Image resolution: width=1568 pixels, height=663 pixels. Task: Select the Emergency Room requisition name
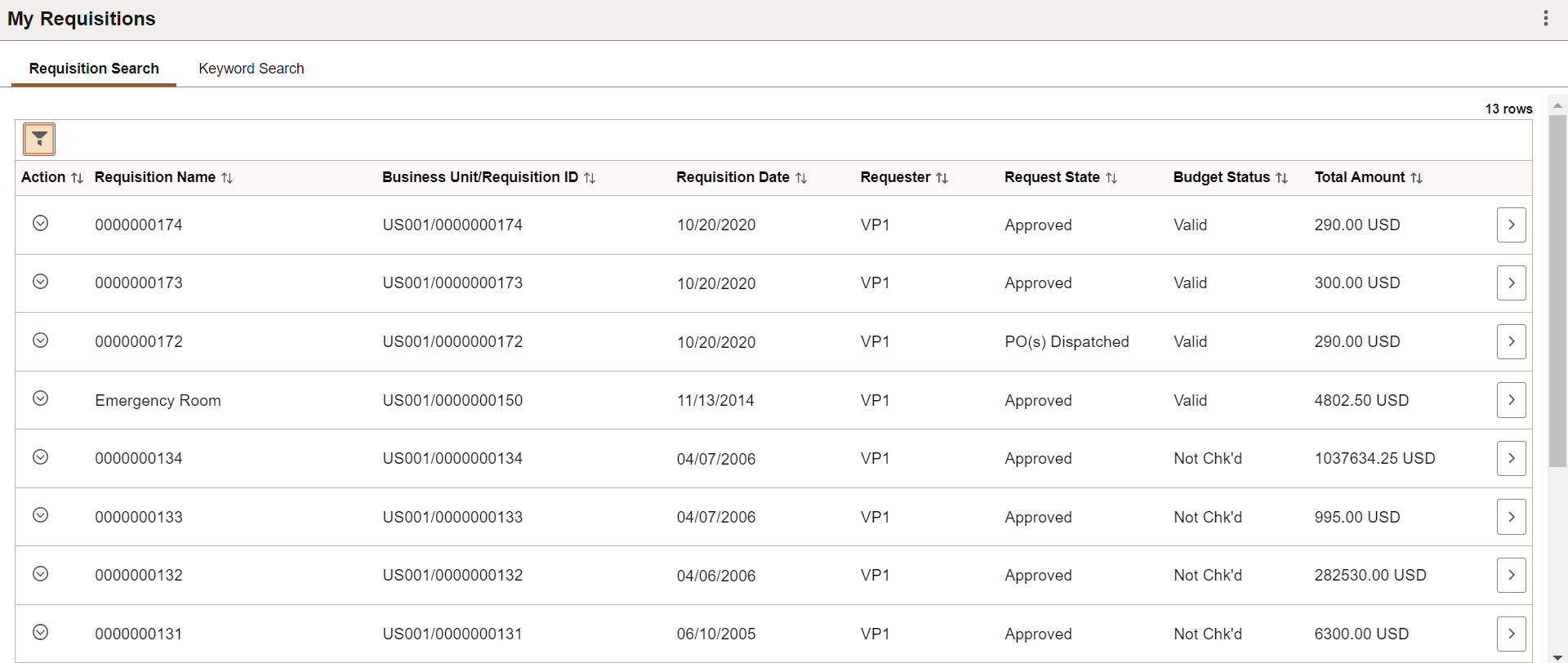click(x=158, y=400)
